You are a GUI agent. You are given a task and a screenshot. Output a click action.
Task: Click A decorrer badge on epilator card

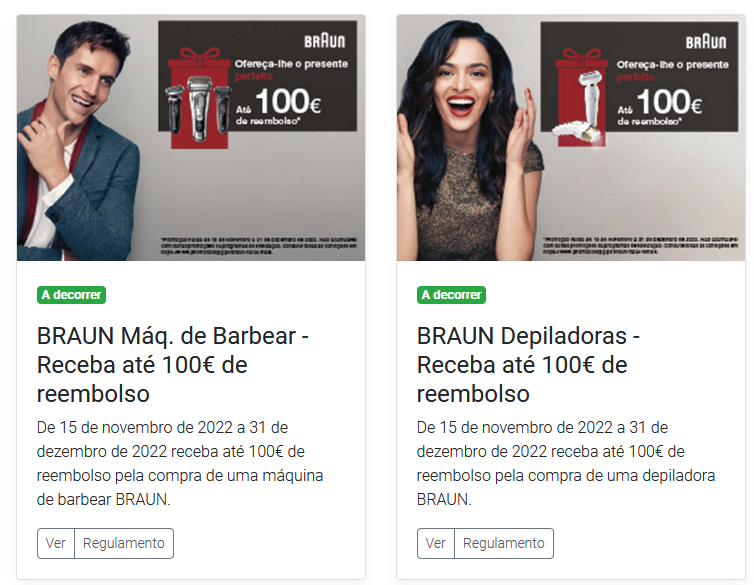452,295
